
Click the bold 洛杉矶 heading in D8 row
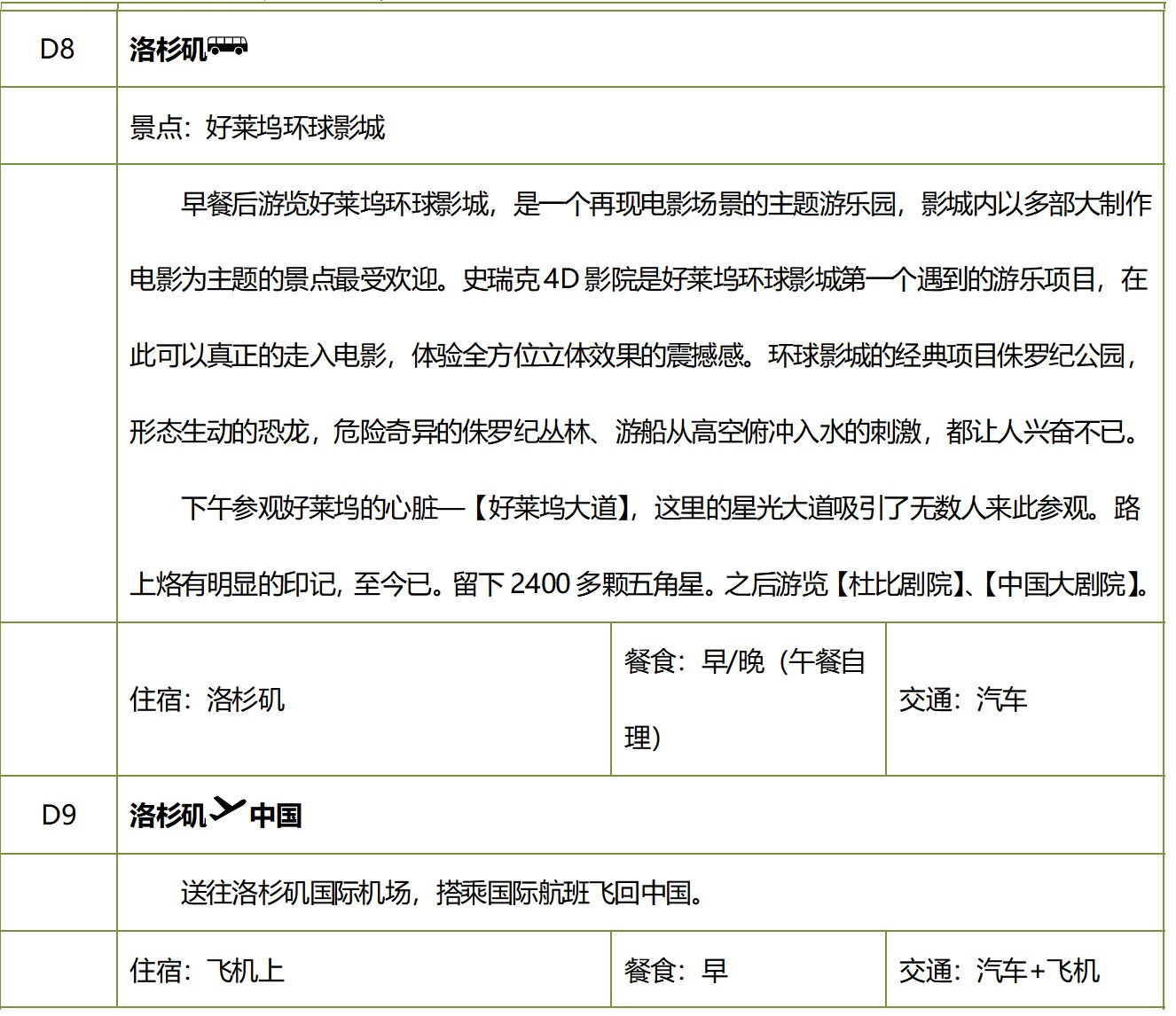[x=168, y=50]
